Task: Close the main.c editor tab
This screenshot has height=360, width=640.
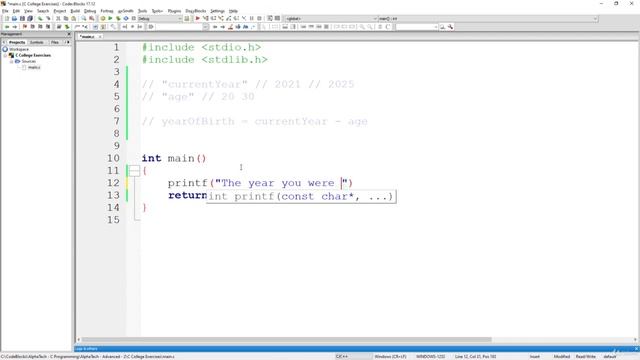Action: coord(100,37)
